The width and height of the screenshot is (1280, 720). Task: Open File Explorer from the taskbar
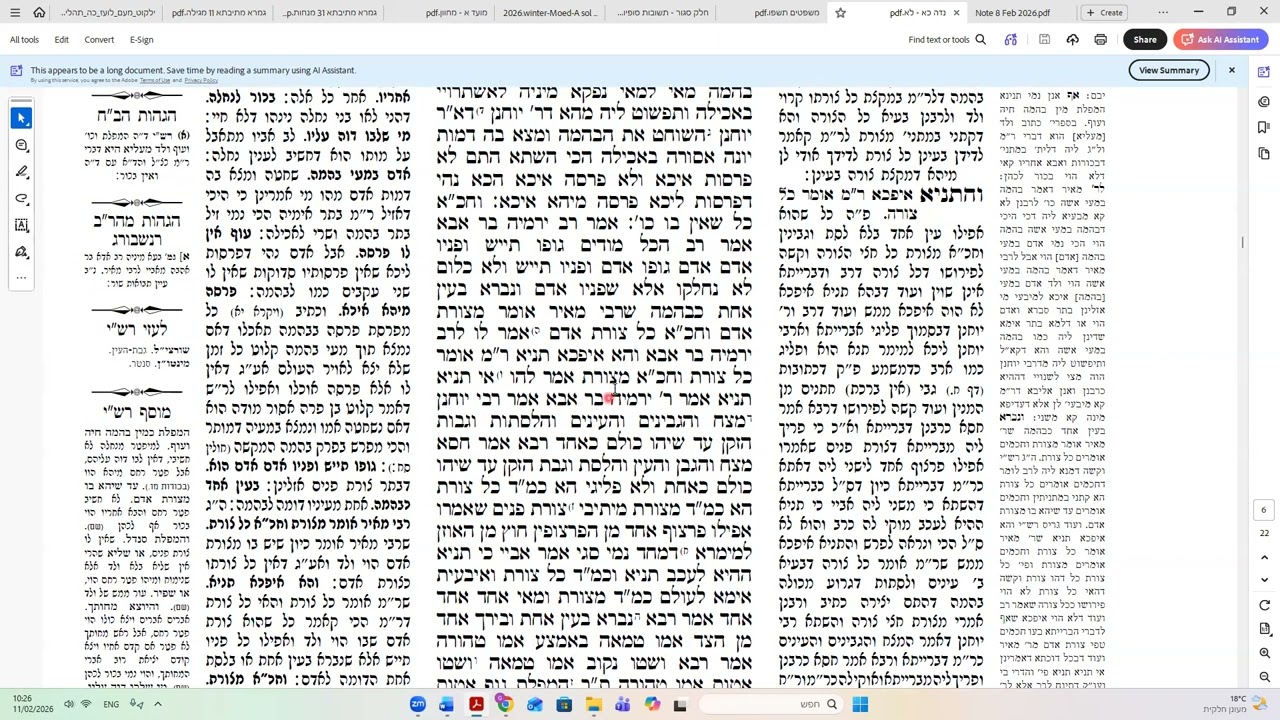pos(593,705)
